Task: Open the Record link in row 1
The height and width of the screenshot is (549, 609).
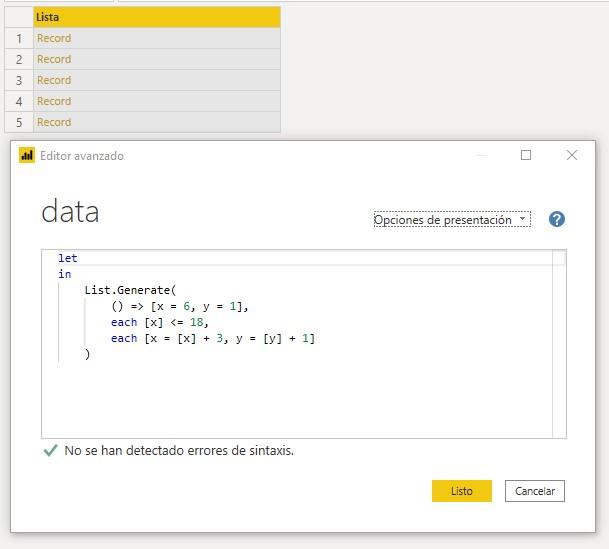Action: coord(54,38)
